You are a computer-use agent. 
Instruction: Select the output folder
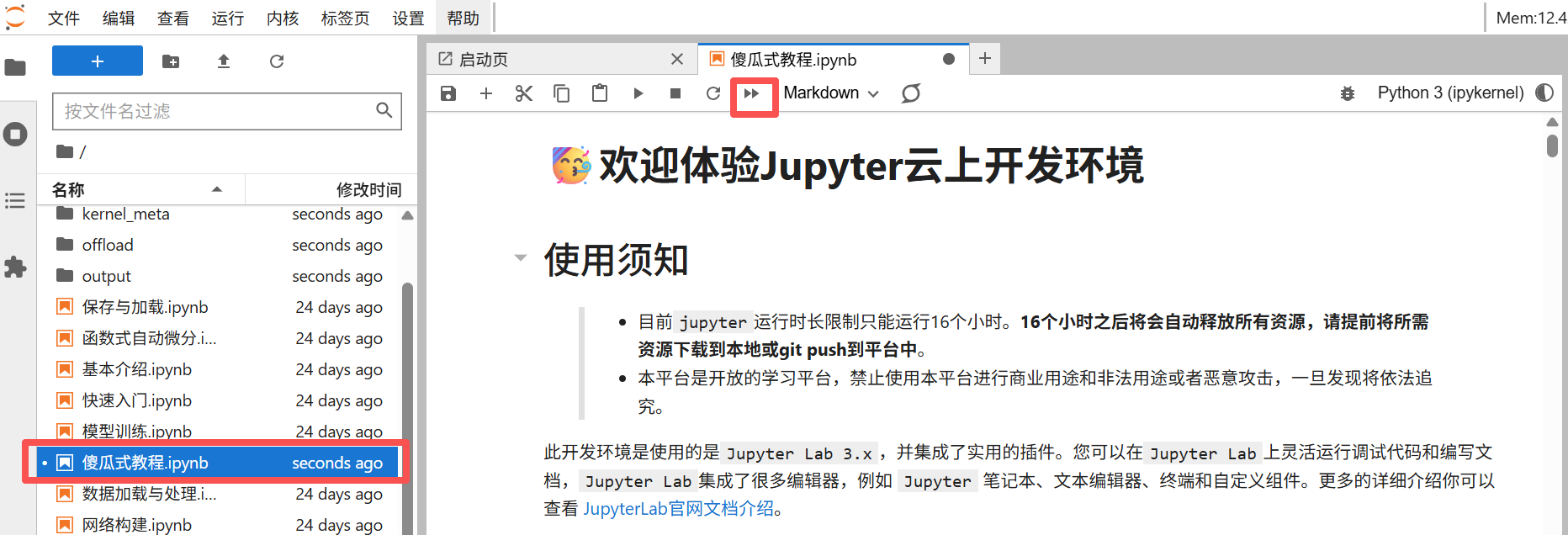pos(219,276)
